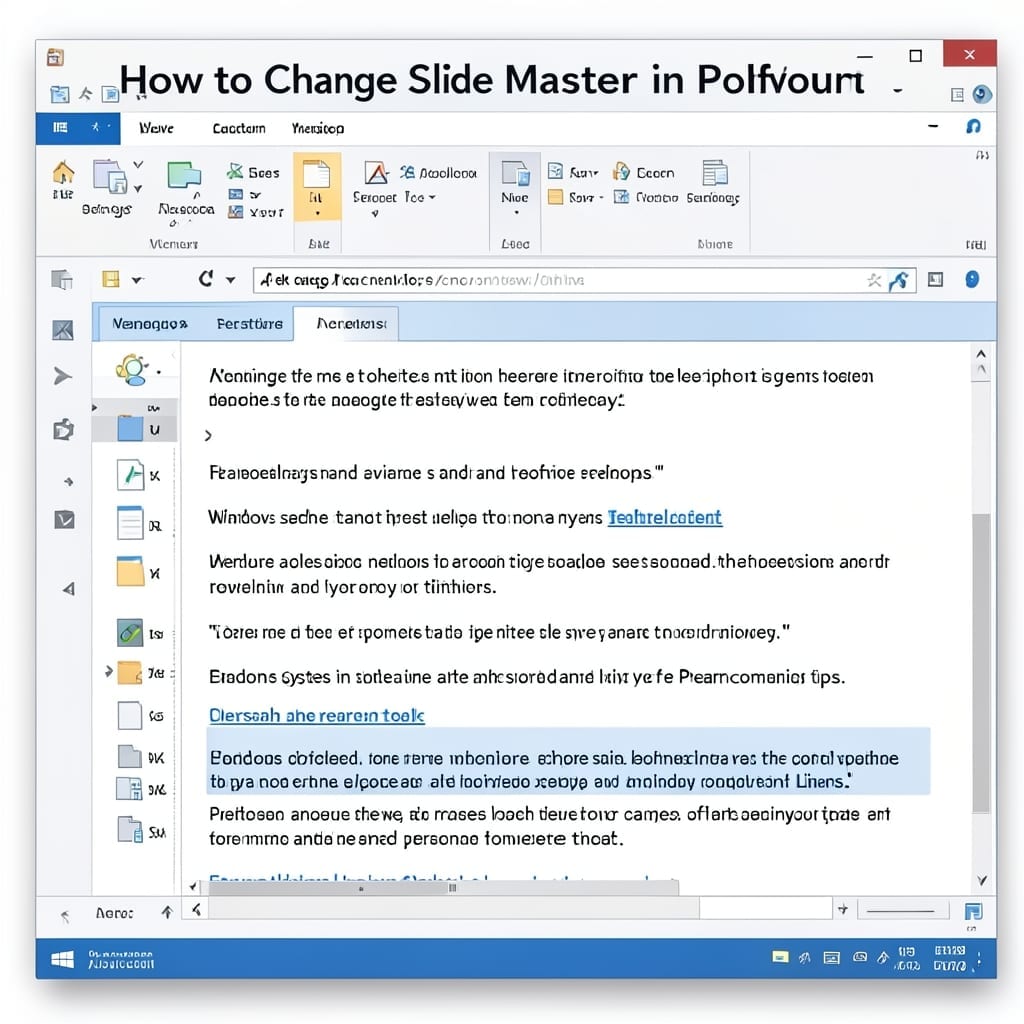This screenshot has width=1024, height=1024.
Task: Click the yellow notification tray icon
Action: (780, 957)
